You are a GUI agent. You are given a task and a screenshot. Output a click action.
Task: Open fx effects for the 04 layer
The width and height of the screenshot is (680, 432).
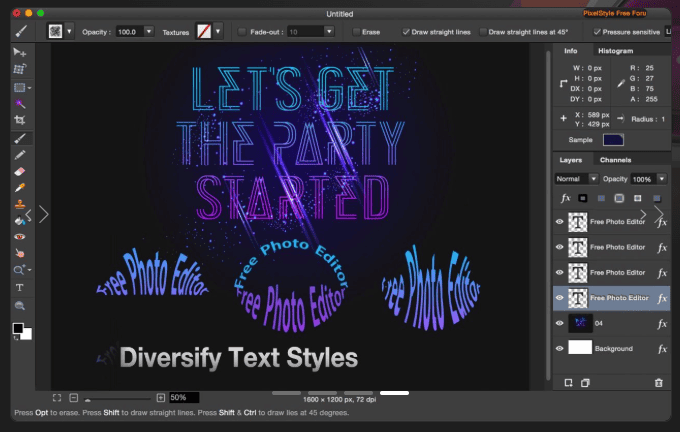coord(662,324)
